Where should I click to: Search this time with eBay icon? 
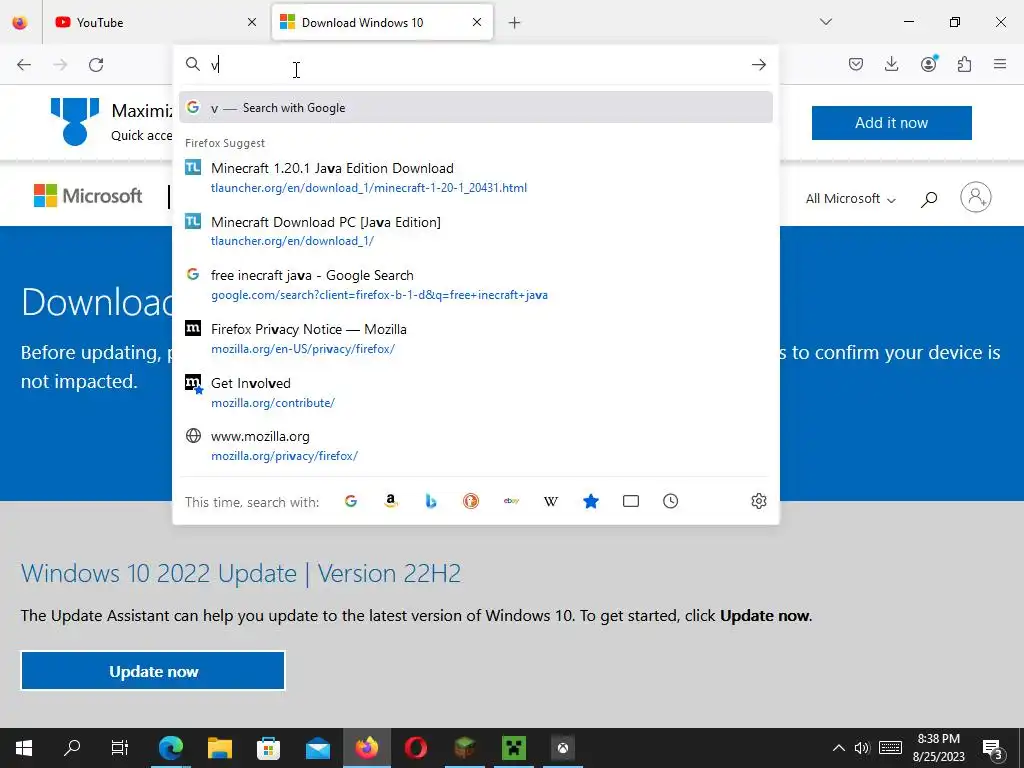click(x=511, y=501)
